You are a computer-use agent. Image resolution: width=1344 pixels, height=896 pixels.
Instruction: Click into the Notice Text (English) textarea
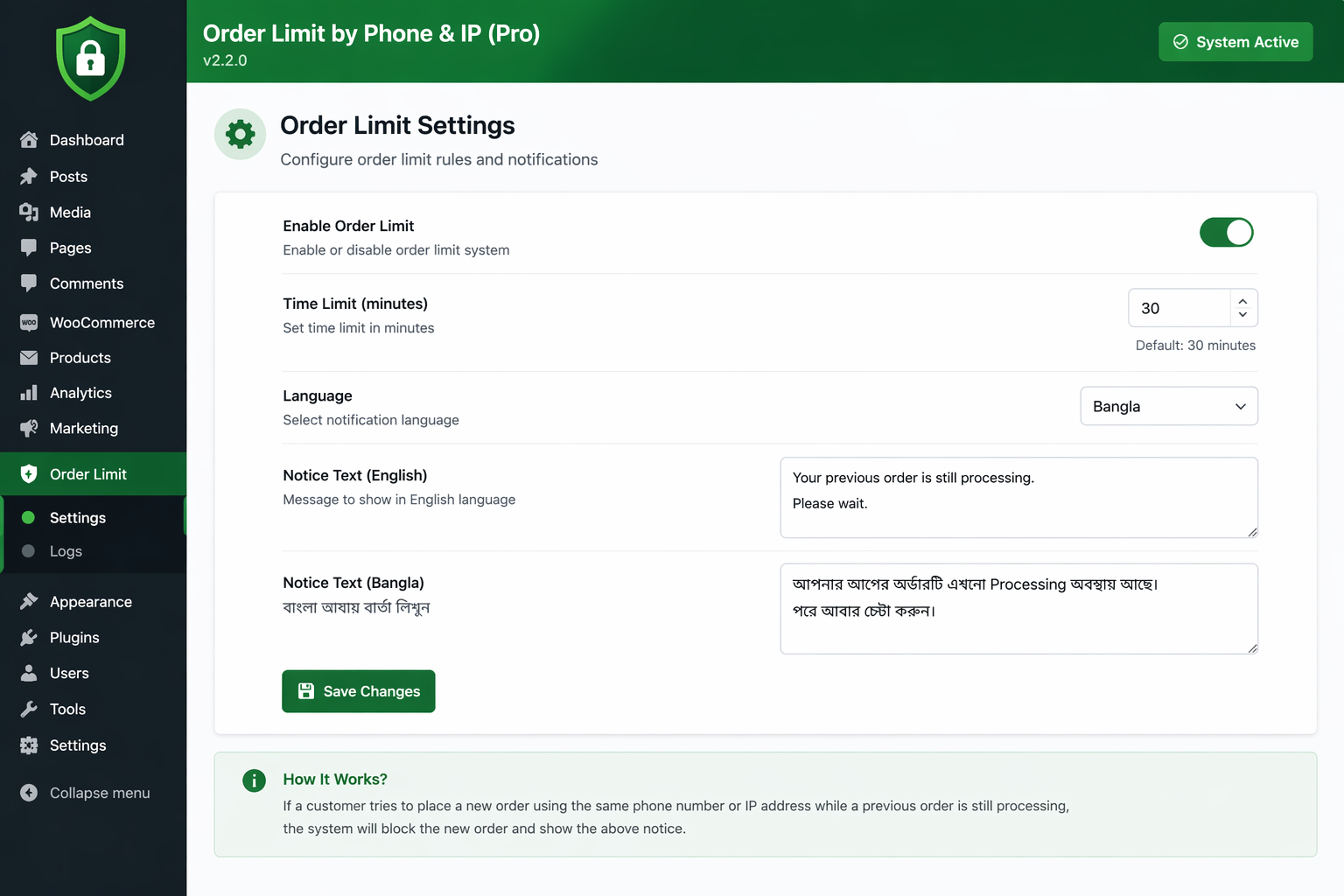tap(1018, 497)
